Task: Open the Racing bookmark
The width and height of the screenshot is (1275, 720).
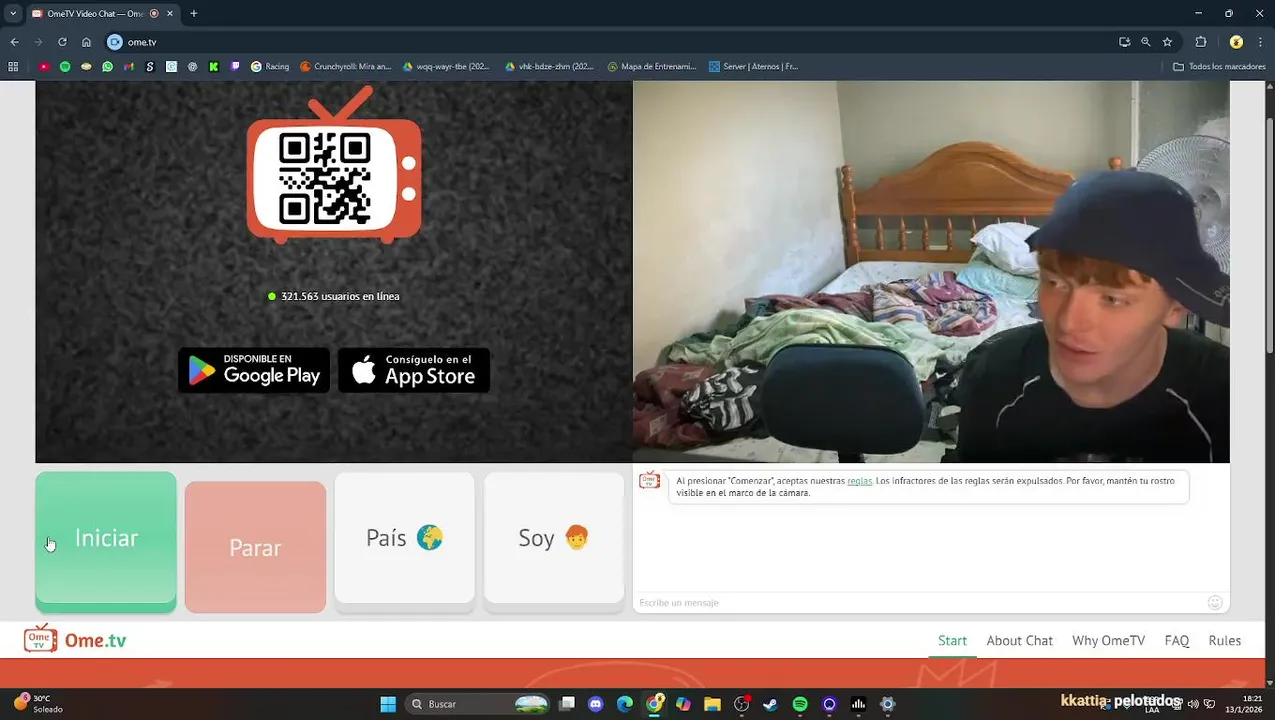Action: coord(270,66)
